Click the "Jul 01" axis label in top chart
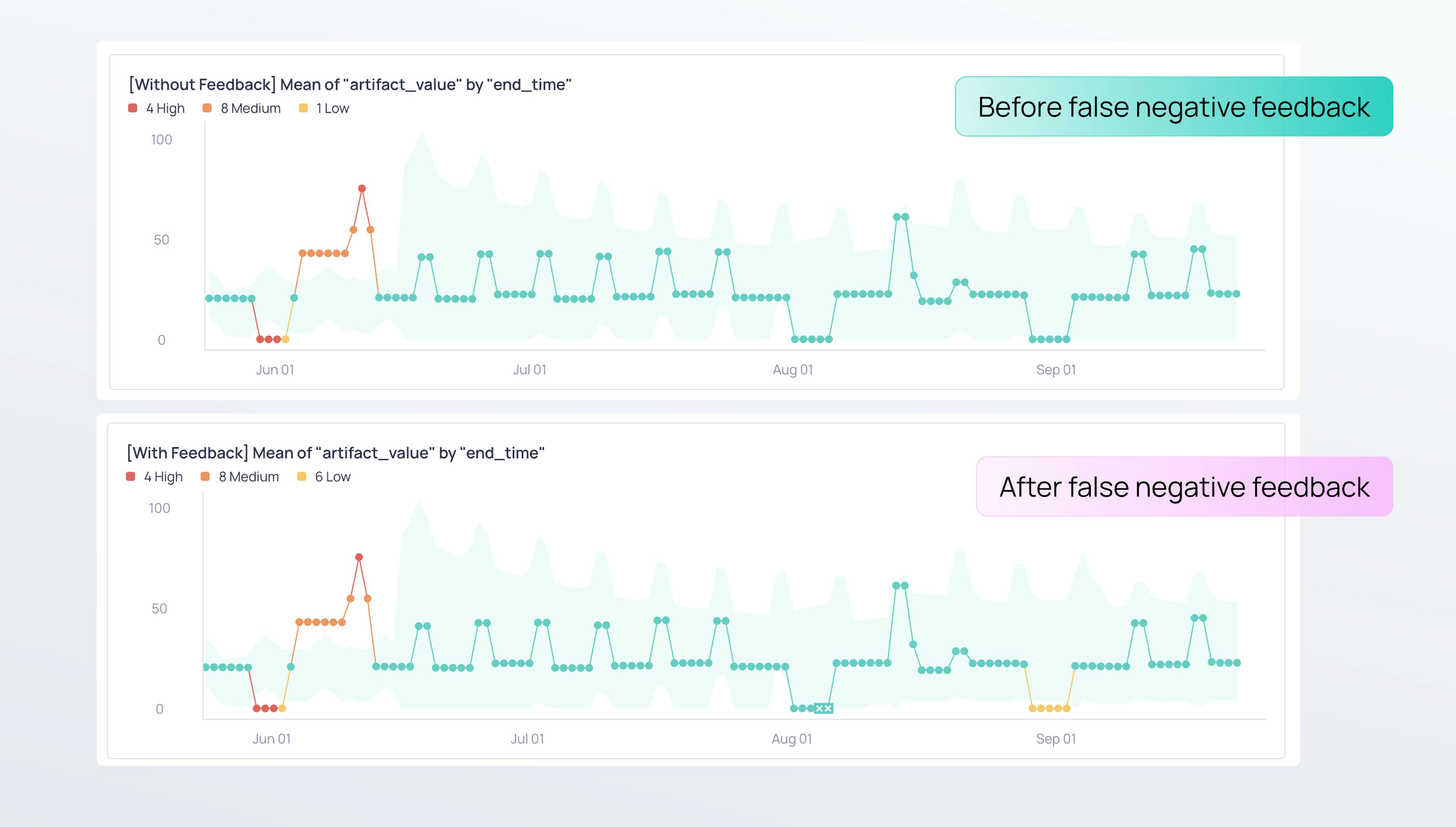This screenshot has width=1456, height=827. tap(529, 370)
